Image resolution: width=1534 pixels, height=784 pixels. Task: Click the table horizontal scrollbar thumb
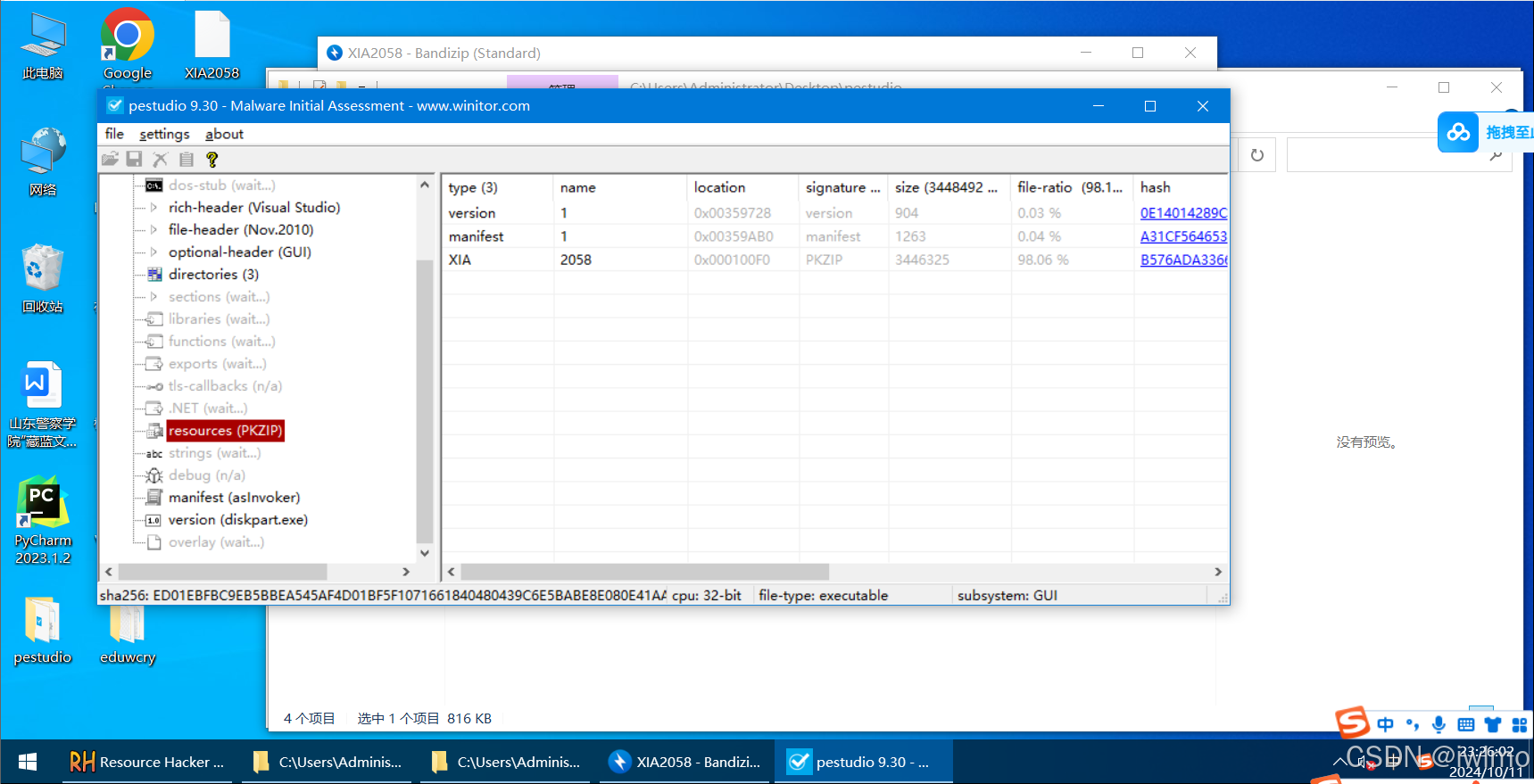(x=645, y=572)
